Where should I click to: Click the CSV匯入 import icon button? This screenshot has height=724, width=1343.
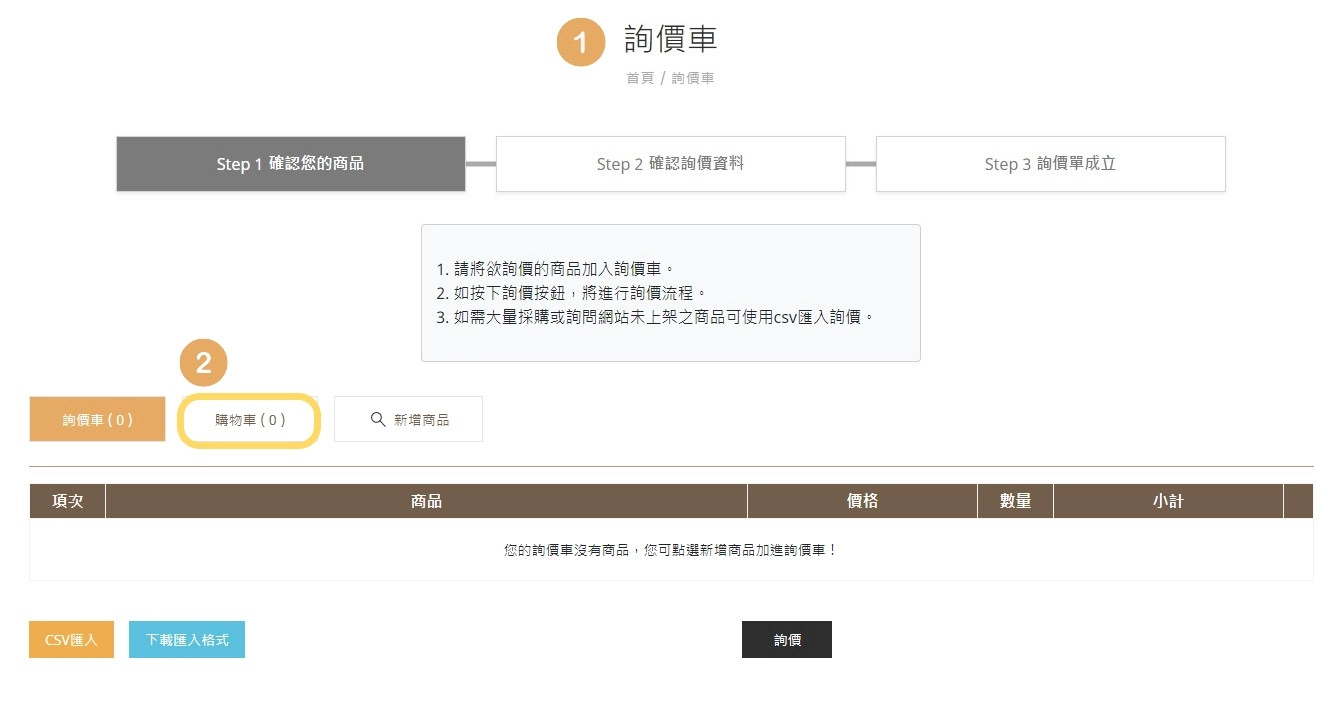tap(70, 639)
